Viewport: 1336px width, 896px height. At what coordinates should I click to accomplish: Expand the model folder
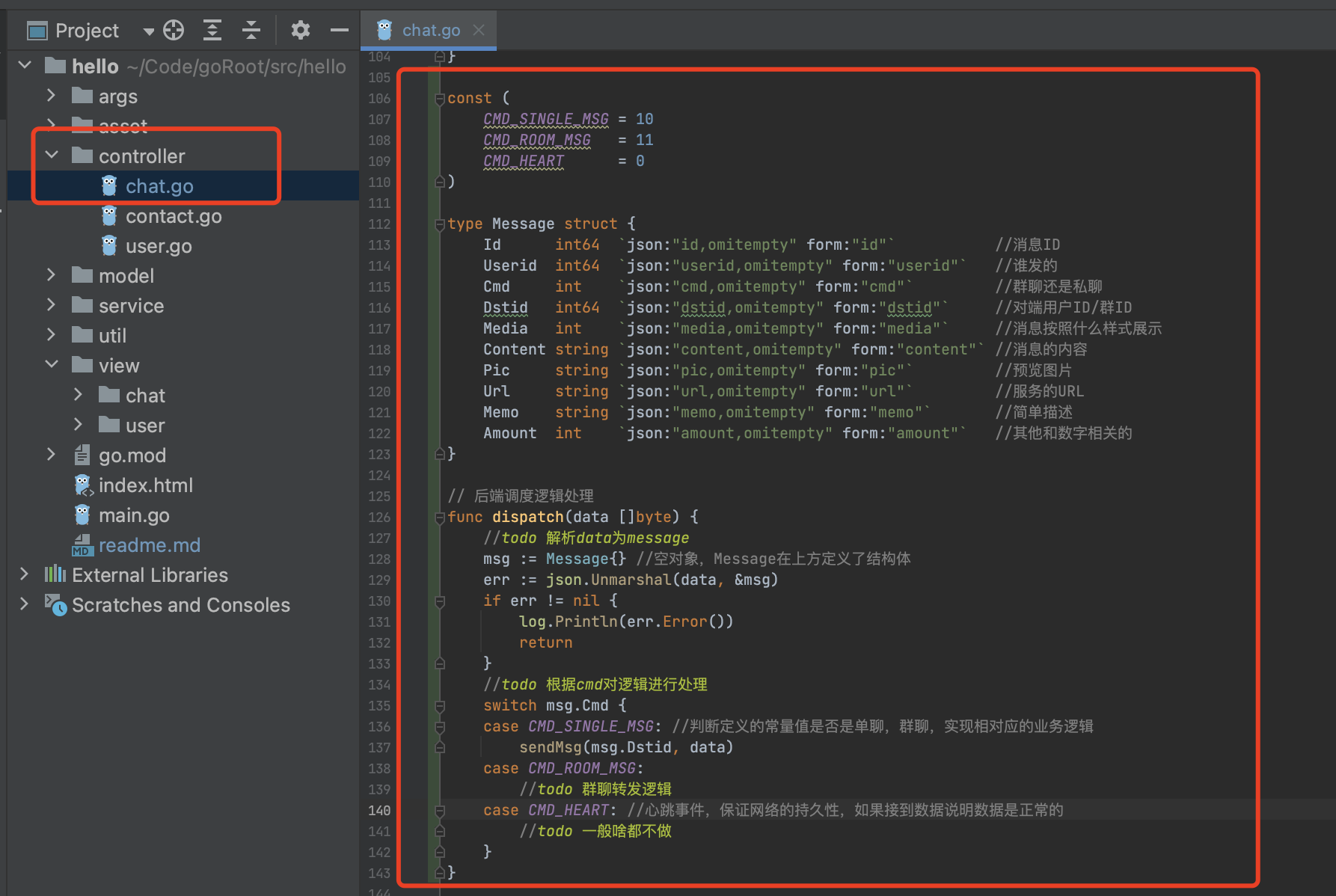point(51,275)
